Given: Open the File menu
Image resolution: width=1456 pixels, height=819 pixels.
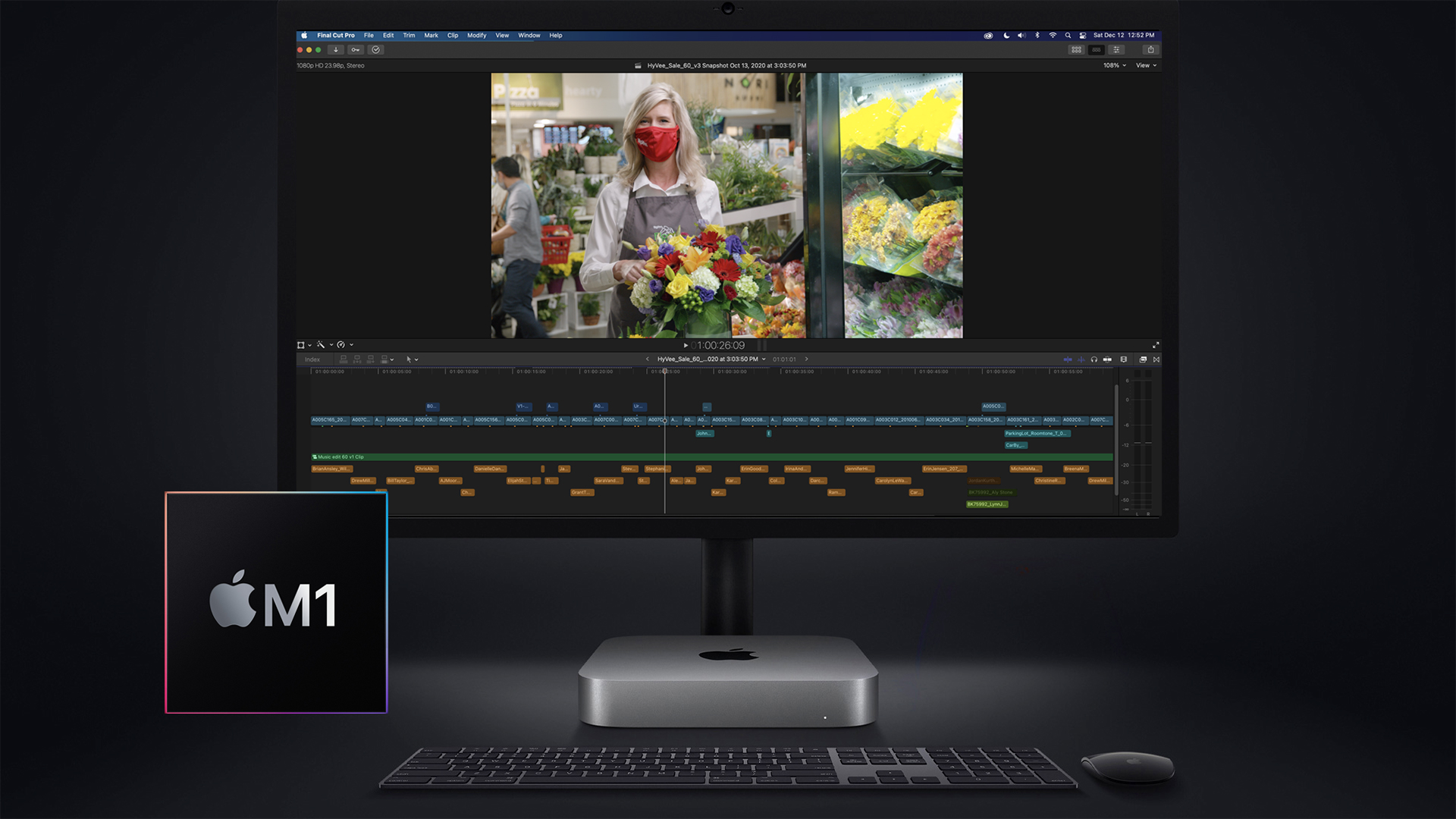Looking at the screenshot, I should coord(369,36).
